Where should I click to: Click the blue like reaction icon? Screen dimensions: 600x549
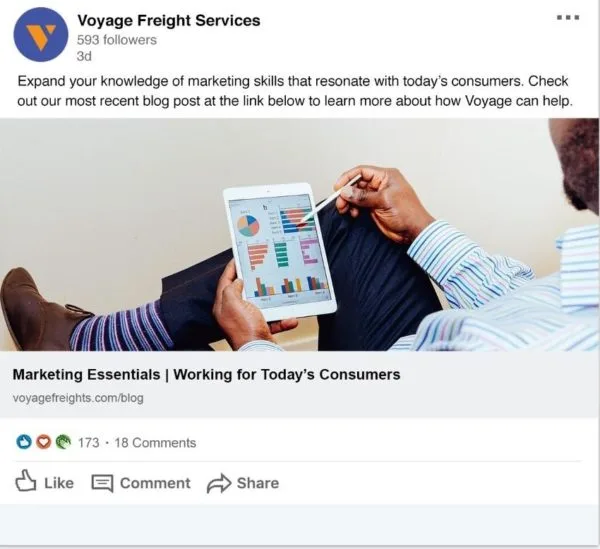pos(24,442)
